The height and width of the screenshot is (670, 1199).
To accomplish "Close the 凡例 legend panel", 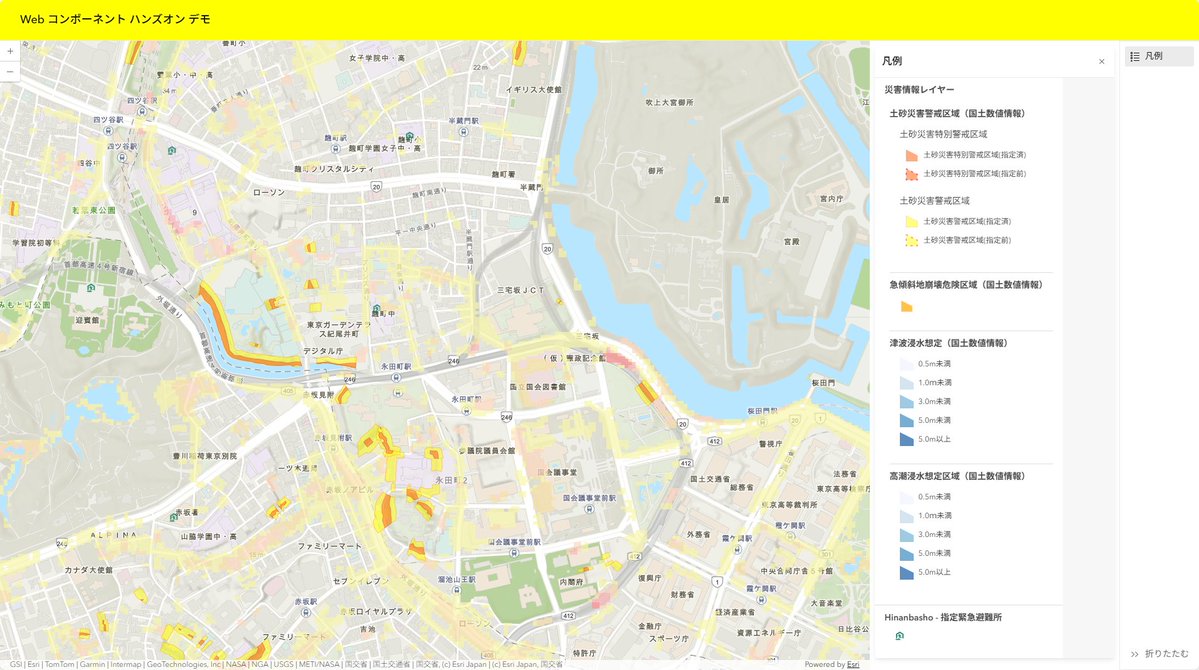I will tap(1101, 61).
